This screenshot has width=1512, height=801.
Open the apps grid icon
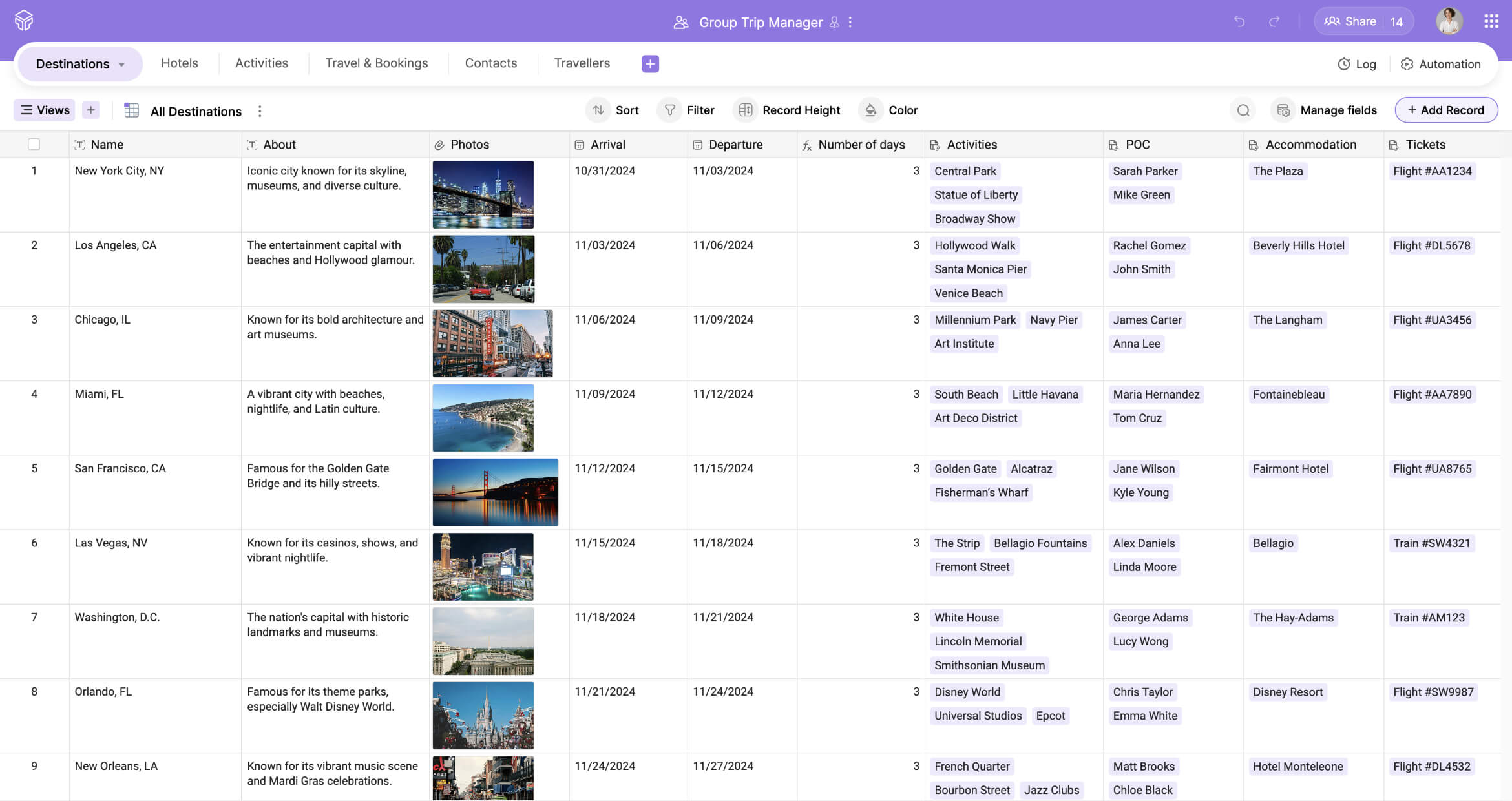pos(1491,21)
